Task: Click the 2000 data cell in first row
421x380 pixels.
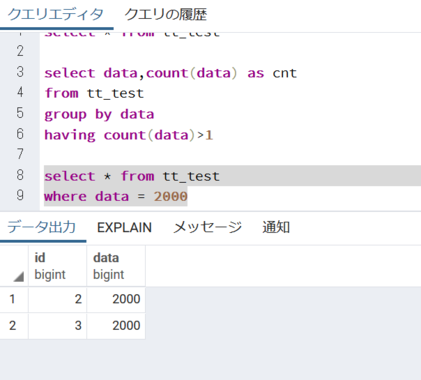Action: tap(116, 299)
